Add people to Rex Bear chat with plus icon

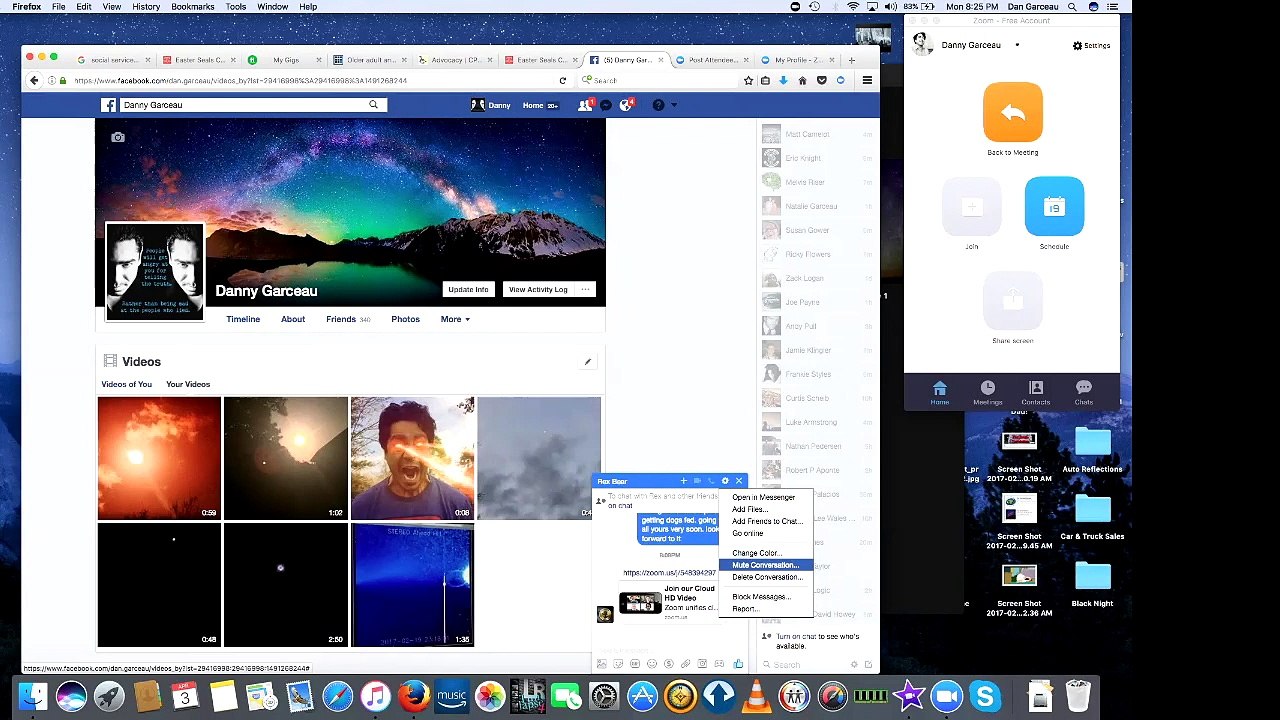pos(684,481)
